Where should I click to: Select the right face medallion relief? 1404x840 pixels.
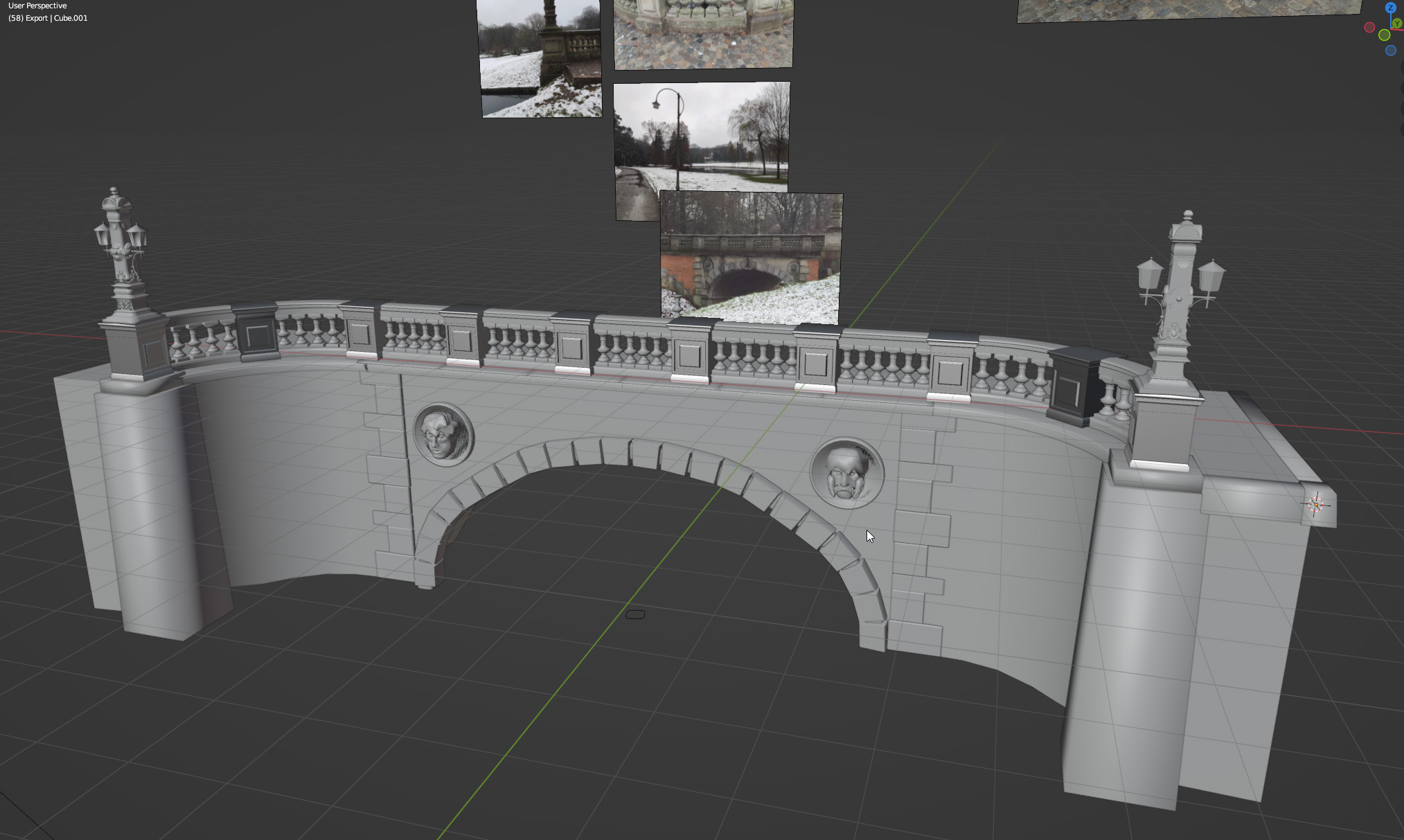pyautogui.click(x=846, y=474)
